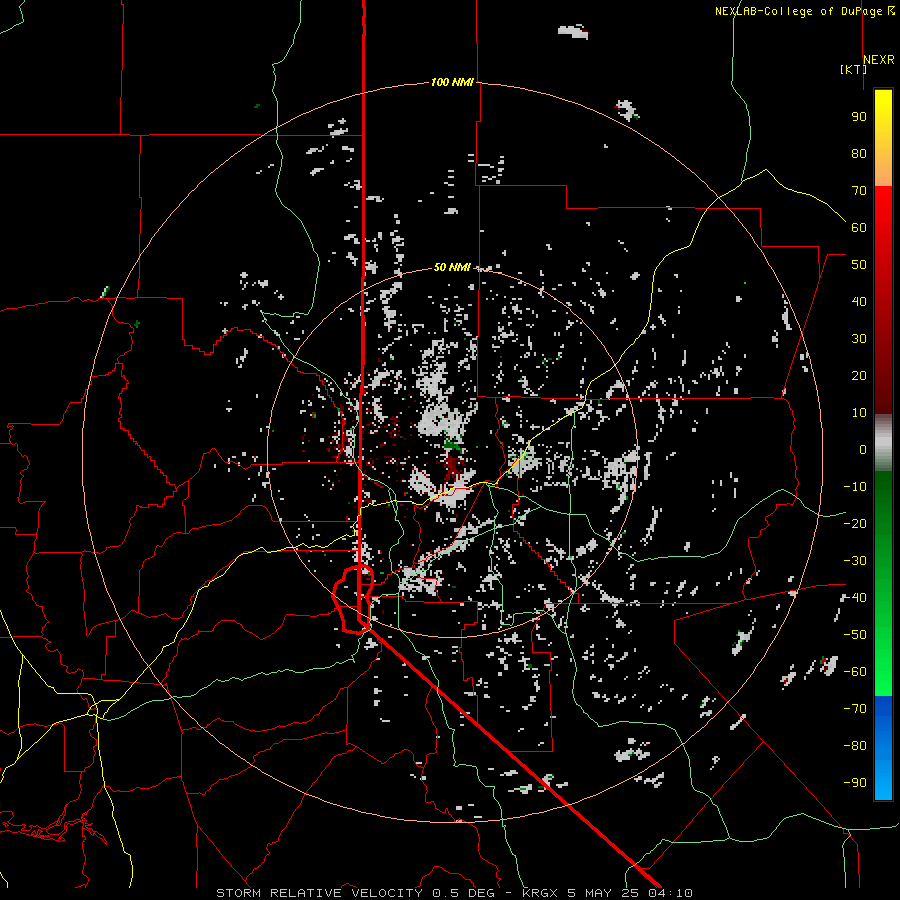900x900 pixels.
Task: Click the 30 value on velocity scale
Action: (x=859, y=339)
